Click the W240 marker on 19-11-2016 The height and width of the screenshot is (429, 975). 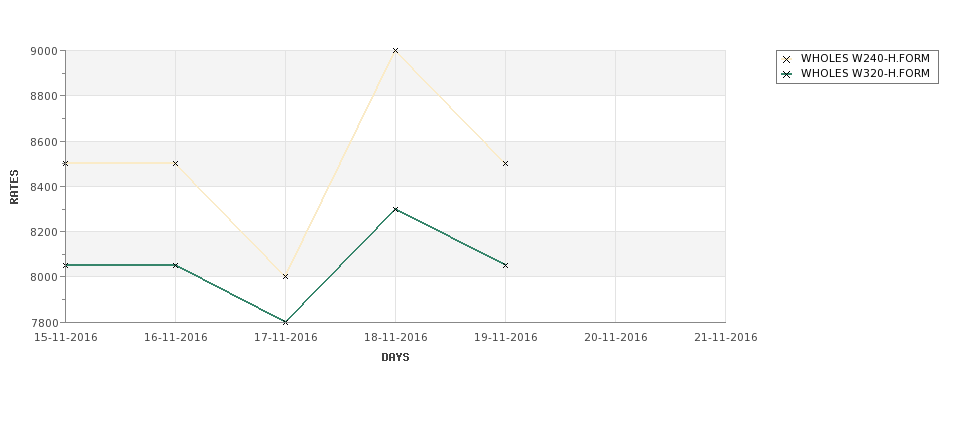click(506, 164)
